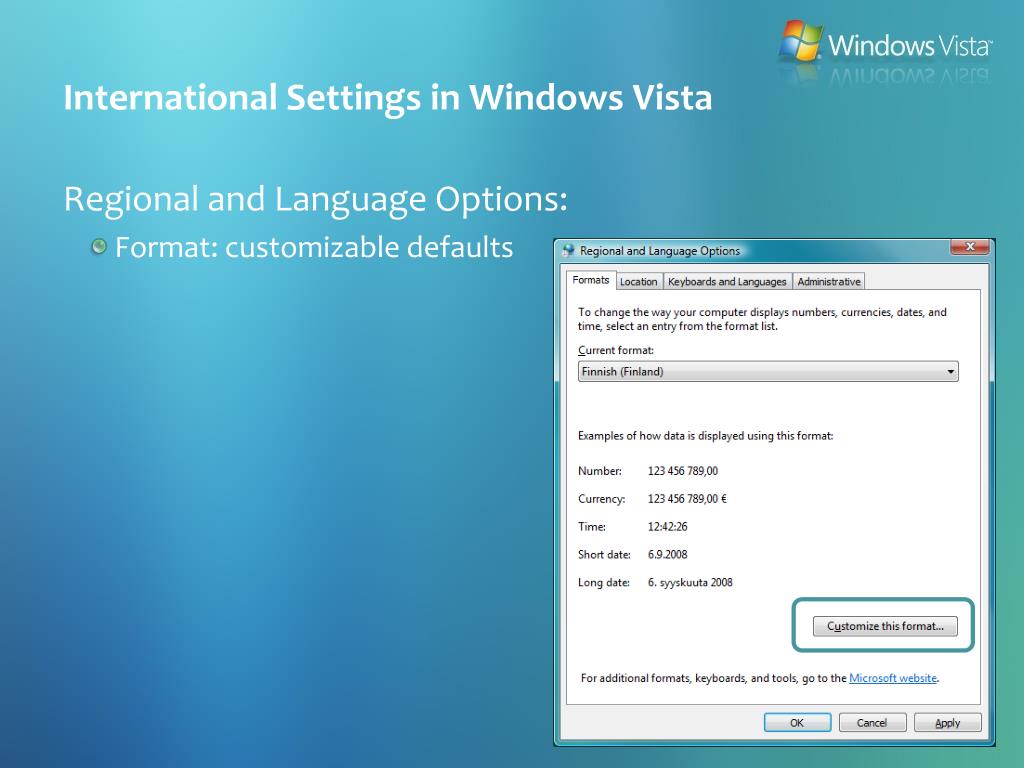
Task: Click the Apply button
Action: [x=948, y=723]
